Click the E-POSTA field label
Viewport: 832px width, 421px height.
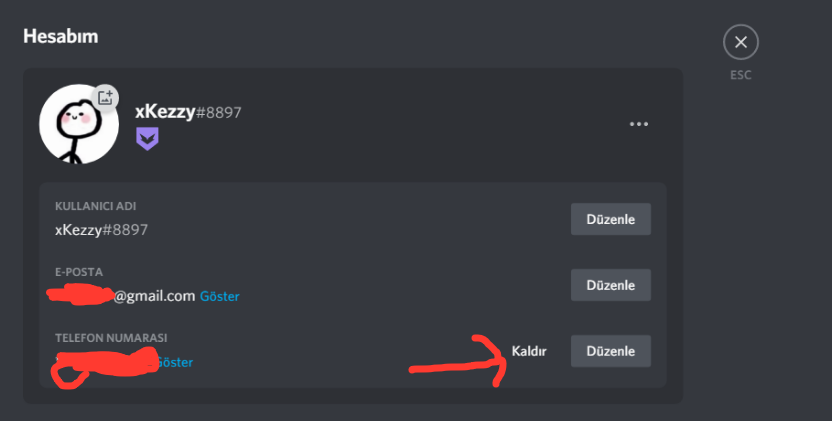tap(79, 272)
